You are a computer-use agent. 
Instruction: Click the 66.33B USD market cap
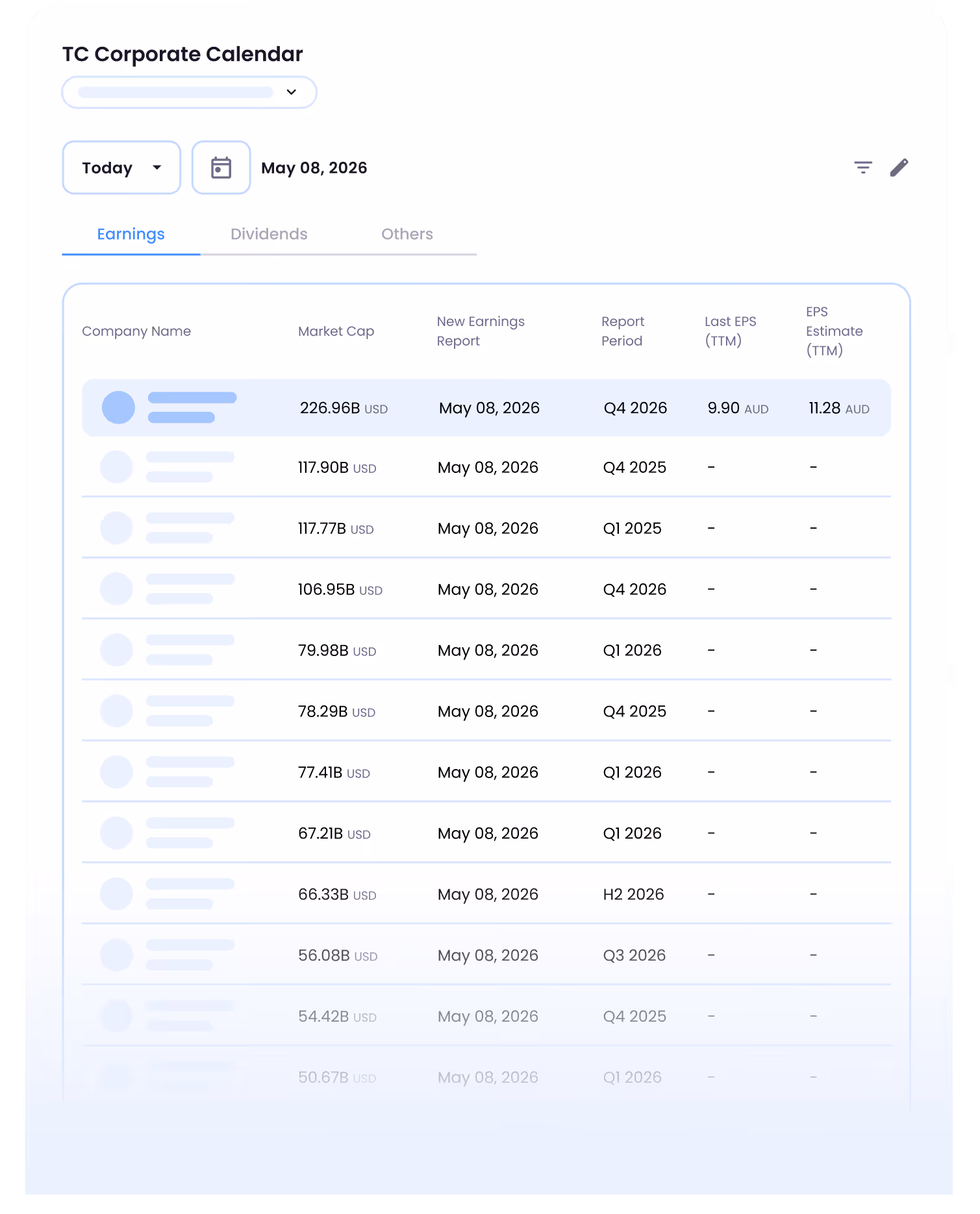(337, 895)
